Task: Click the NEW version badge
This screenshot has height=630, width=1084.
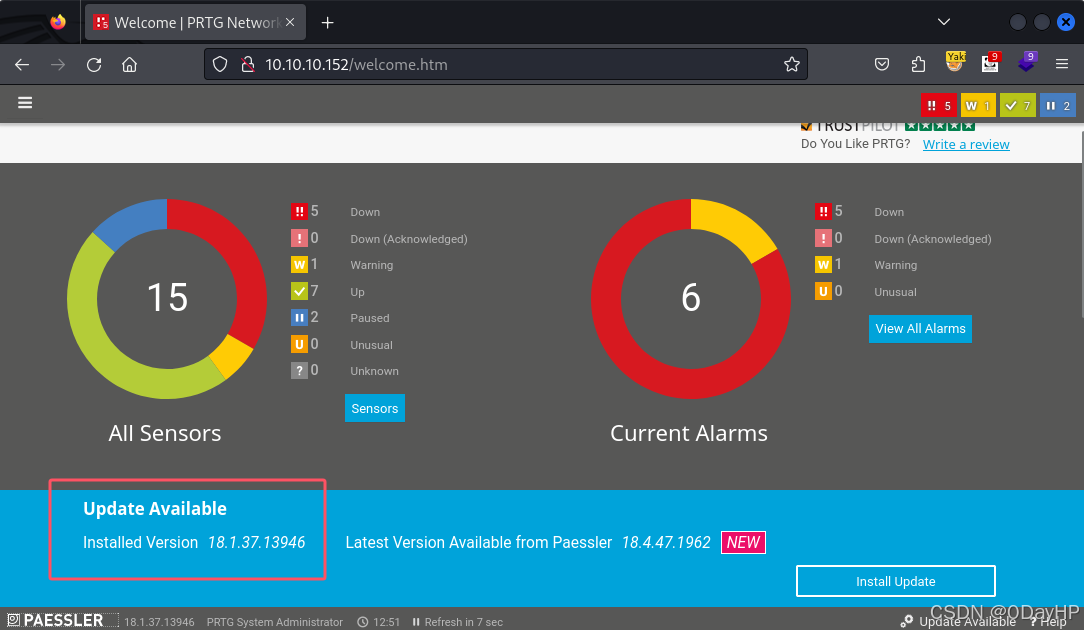Action: [x=743, y=542]
